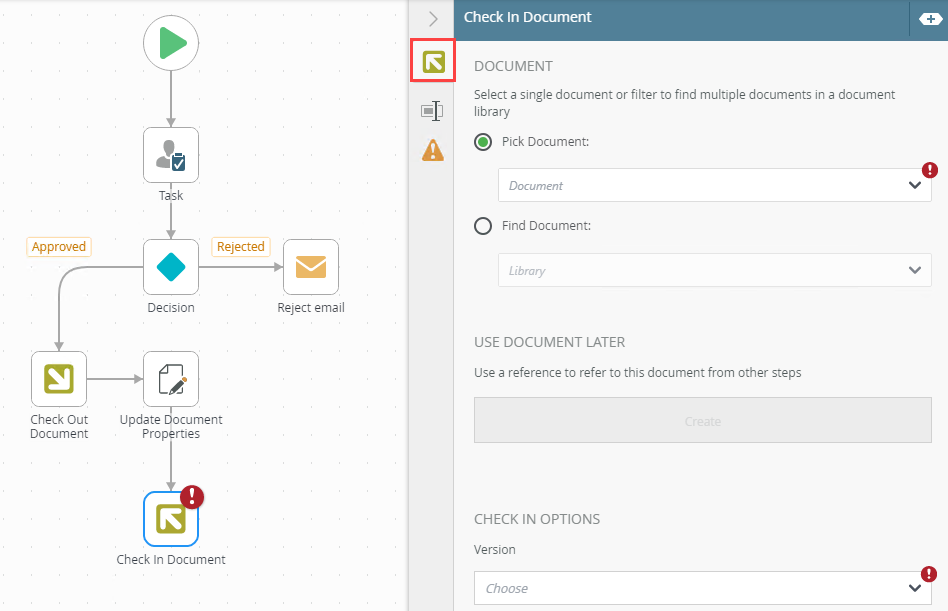Viewport: 948px width, 611px height.
Task: Open the Document dropdown
Action: 714,185
